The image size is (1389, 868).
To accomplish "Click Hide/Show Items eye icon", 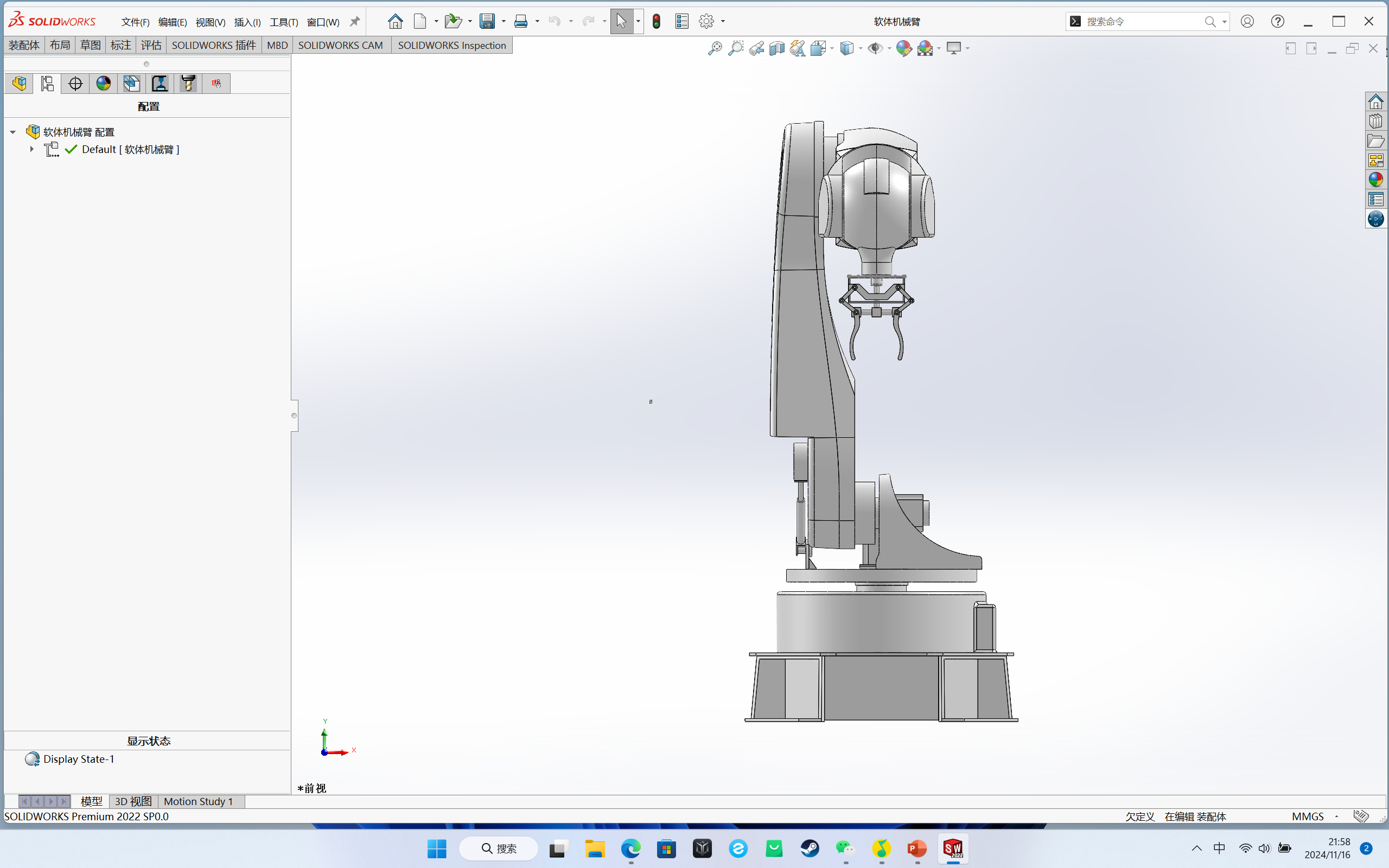I will (x=875, y=48).
